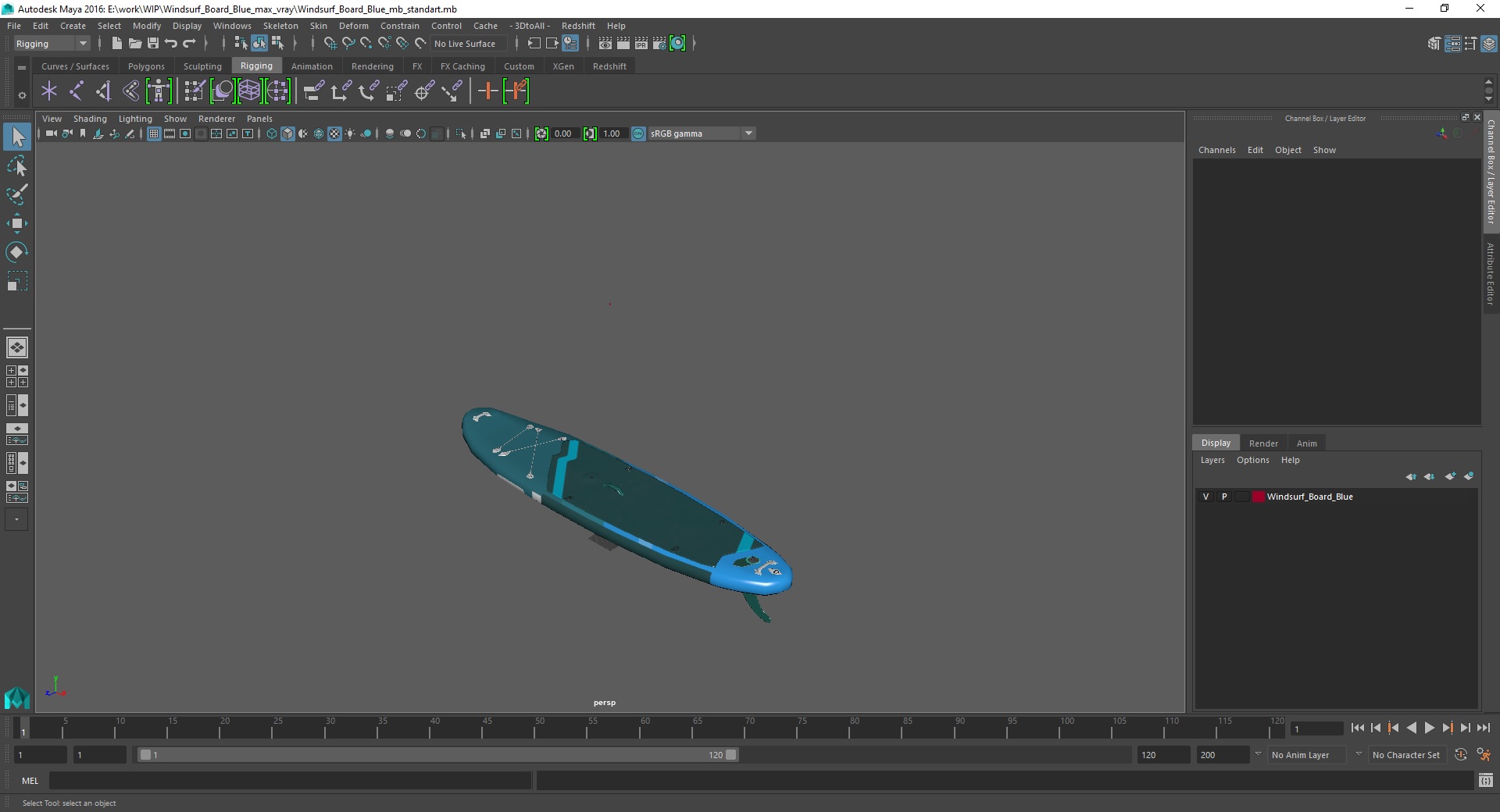Toggle the viewport grid display
The image size is (1500, 812).
pos(154,134)
